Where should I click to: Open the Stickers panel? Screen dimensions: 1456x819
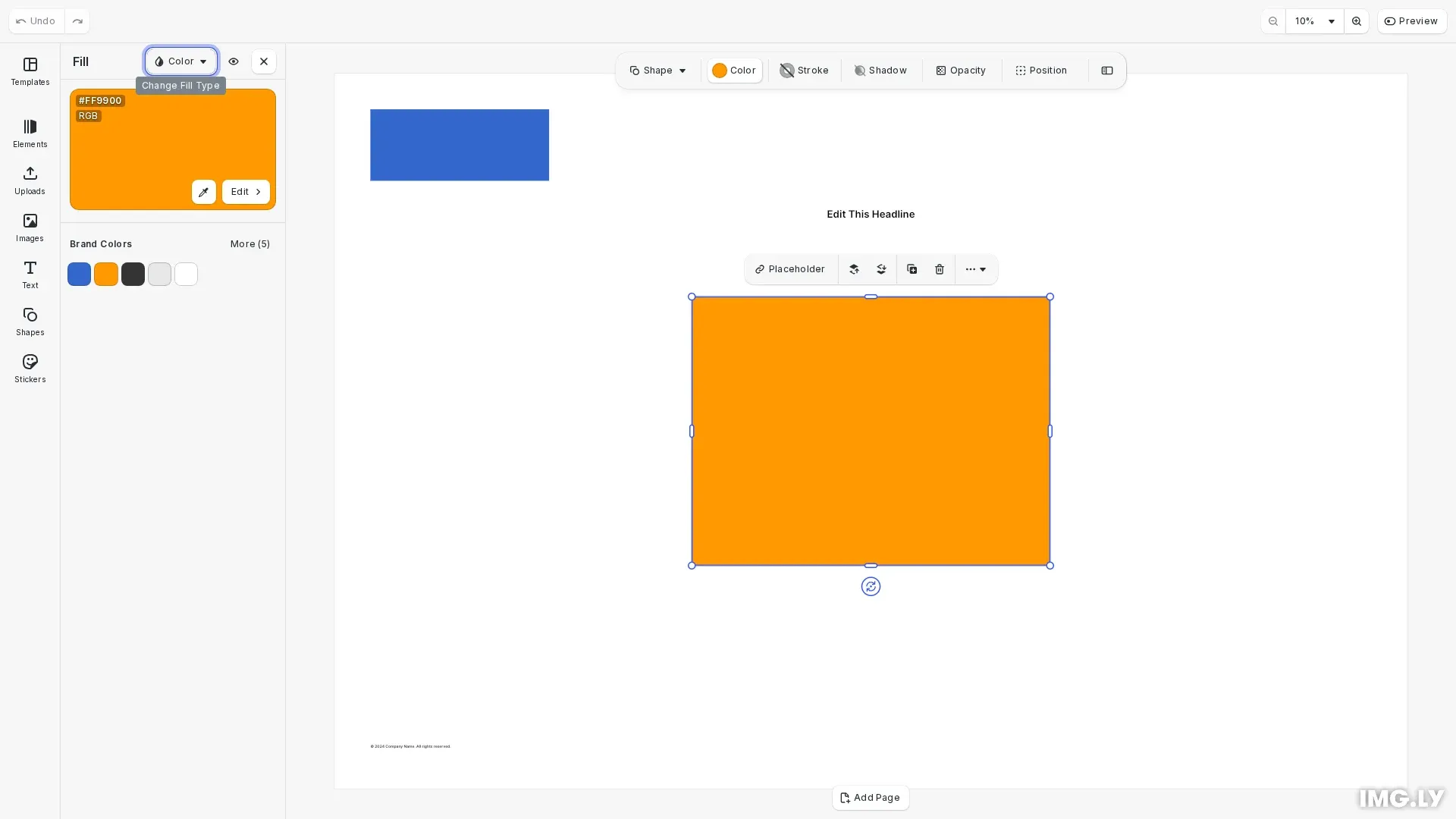click(30, 369)
